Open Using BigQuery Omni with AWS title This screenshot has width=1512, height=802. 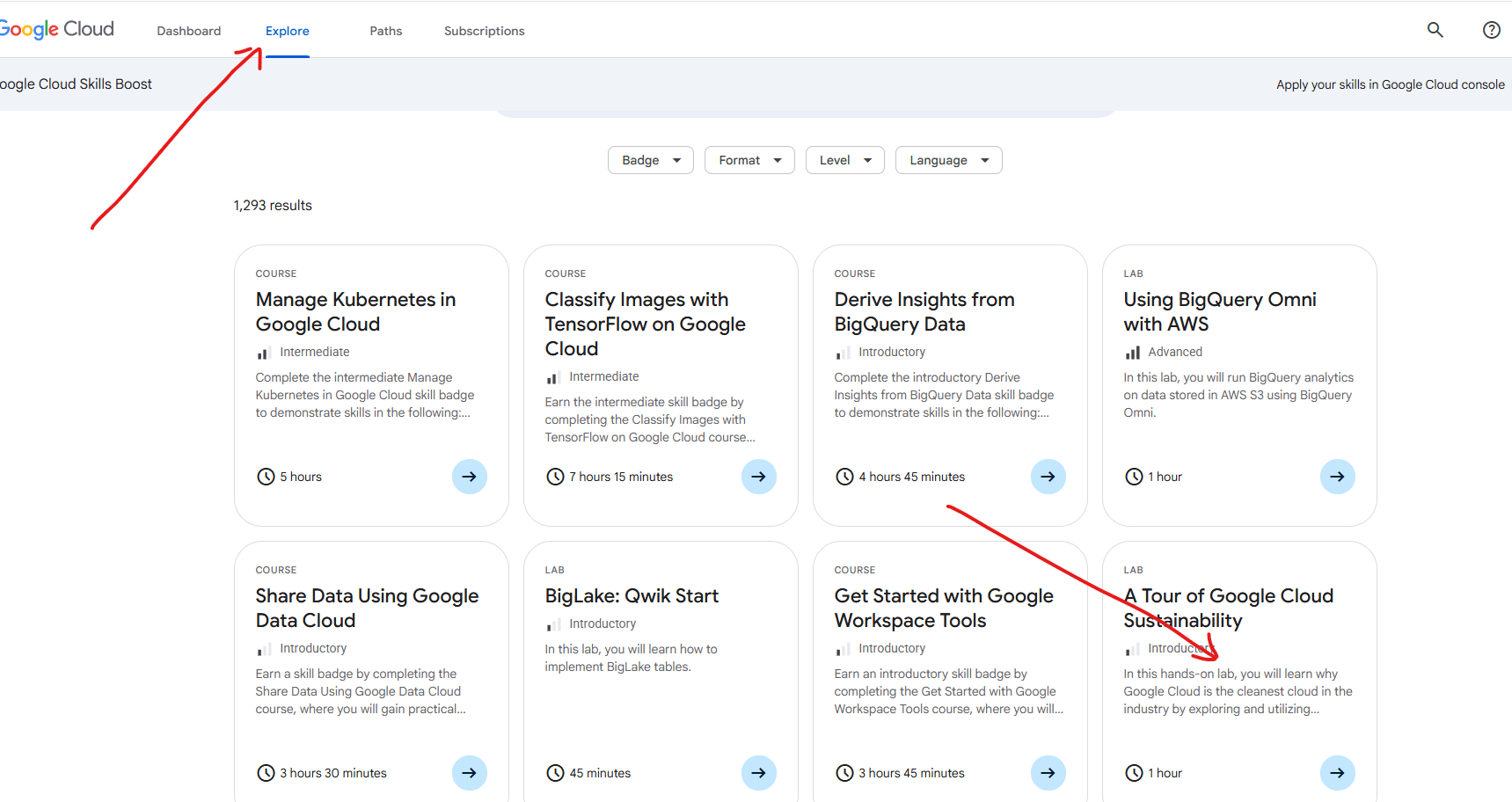1220,311
